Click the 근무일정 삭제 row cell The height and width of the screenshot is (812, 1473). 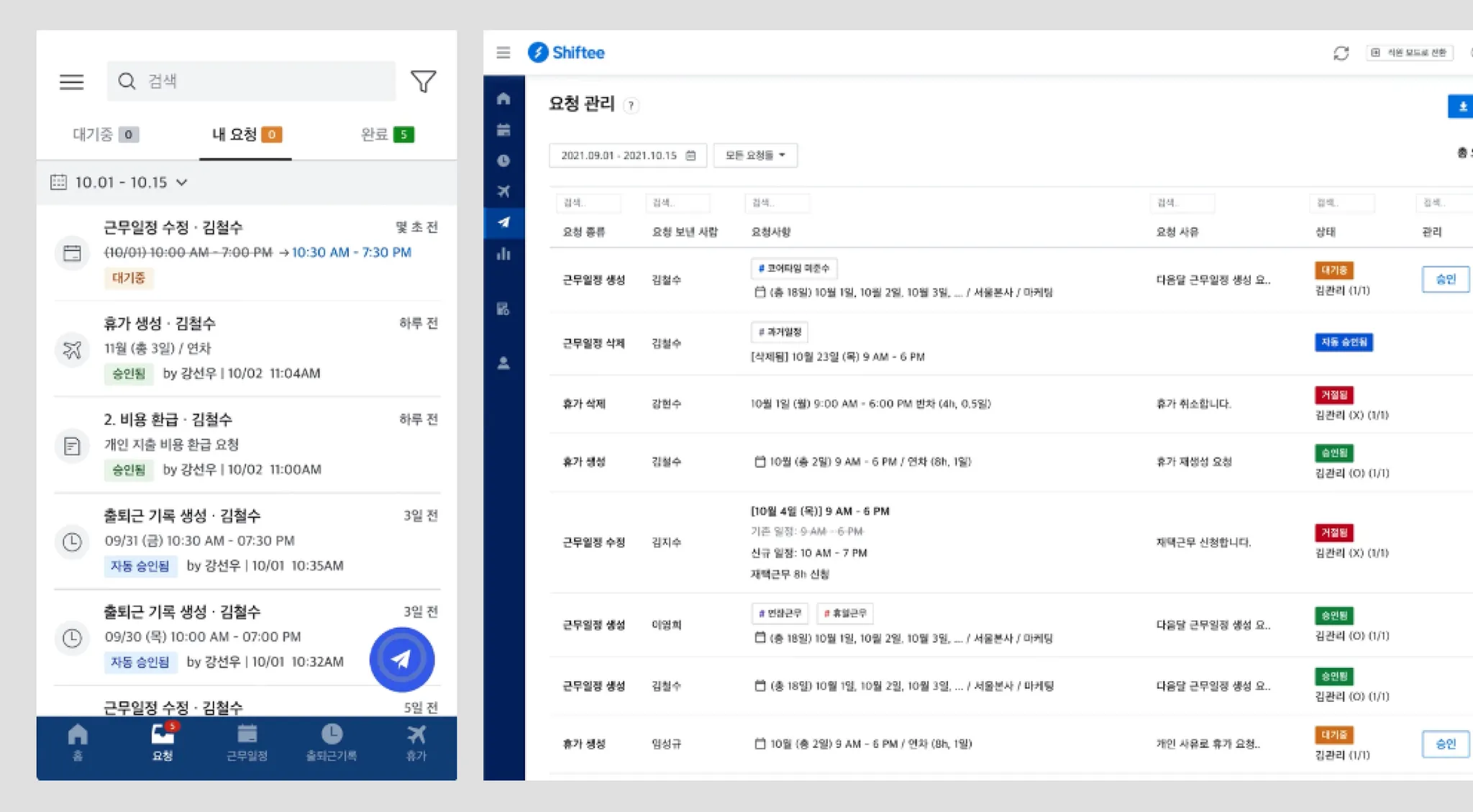(593, 344)
